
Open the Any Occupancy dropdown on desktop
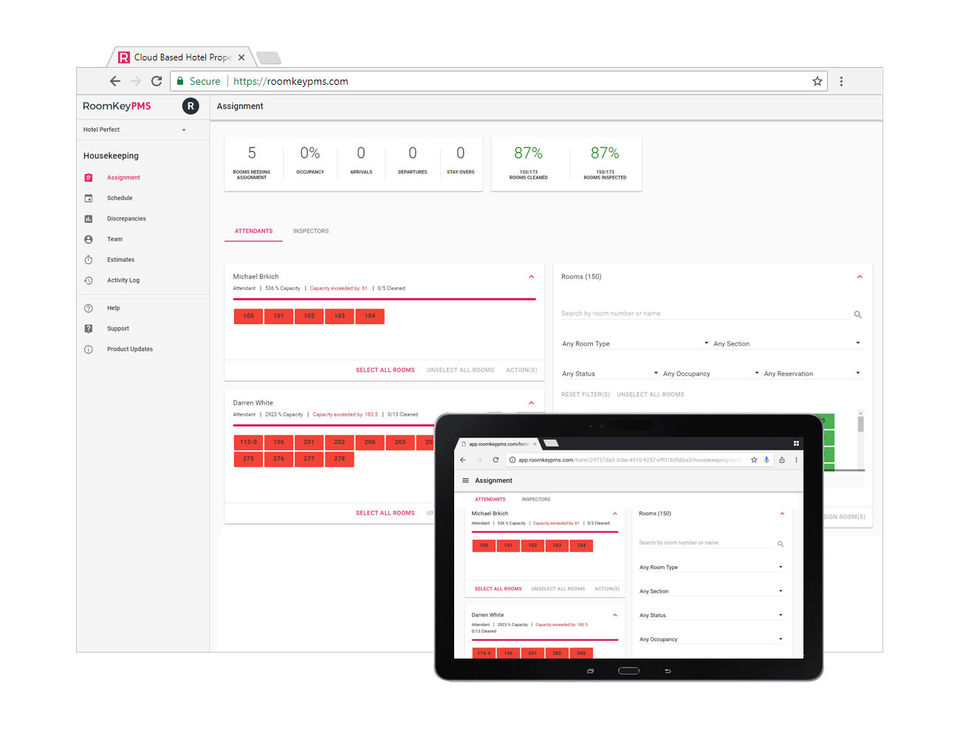pyautogui.click(x=711, y=374)
